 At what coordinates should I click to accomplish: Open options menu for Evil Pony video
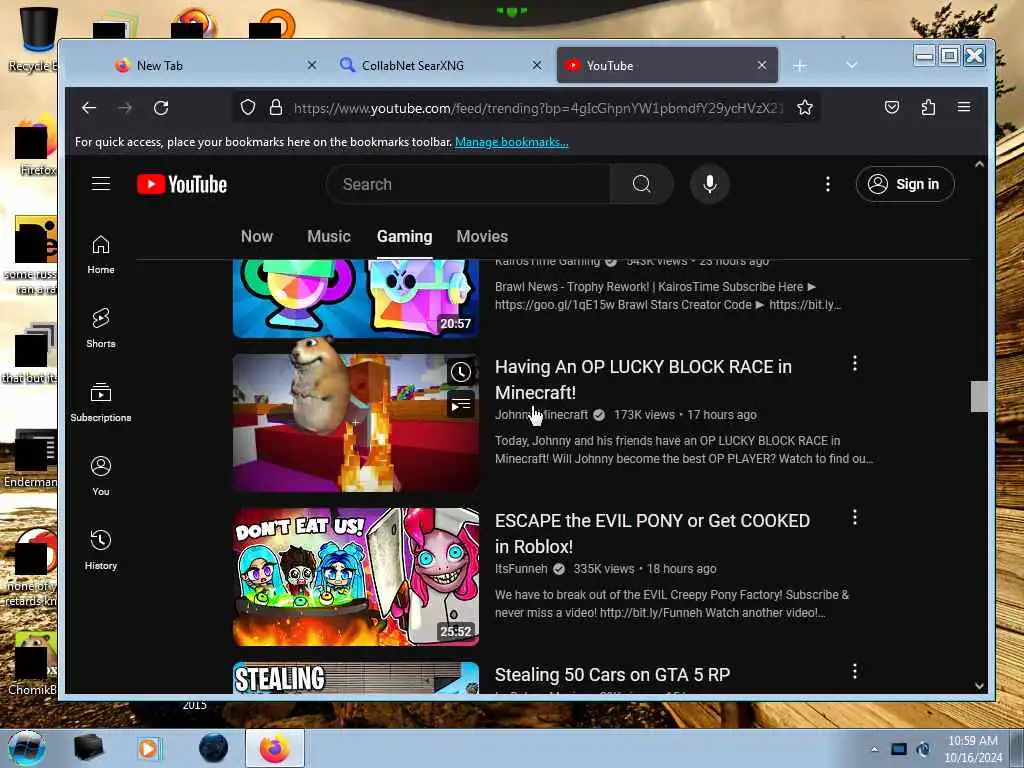click(x=854, y=518)
